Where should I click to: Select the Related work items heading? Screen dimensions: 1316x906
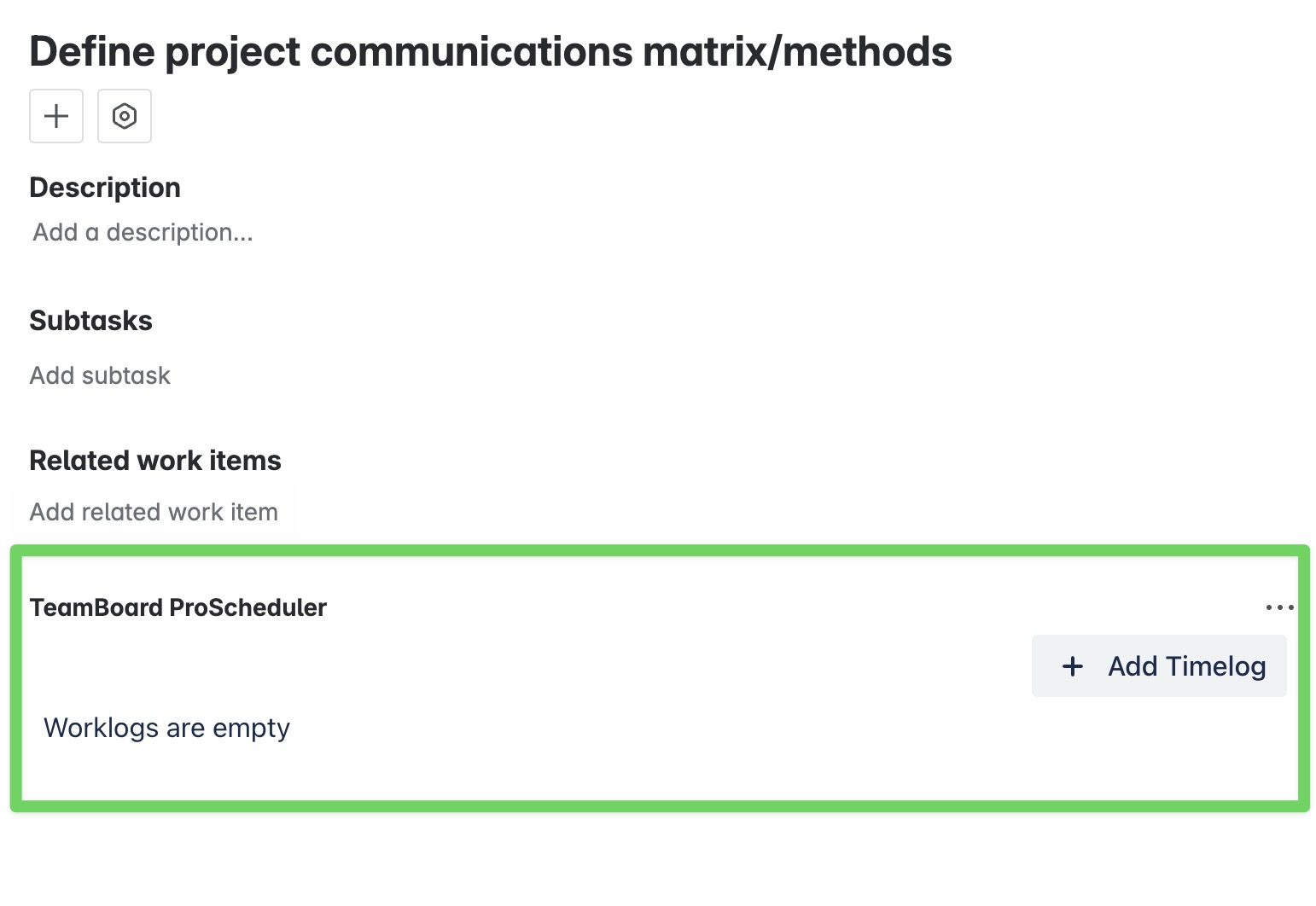pyautogui.click(x=155, y=461)
